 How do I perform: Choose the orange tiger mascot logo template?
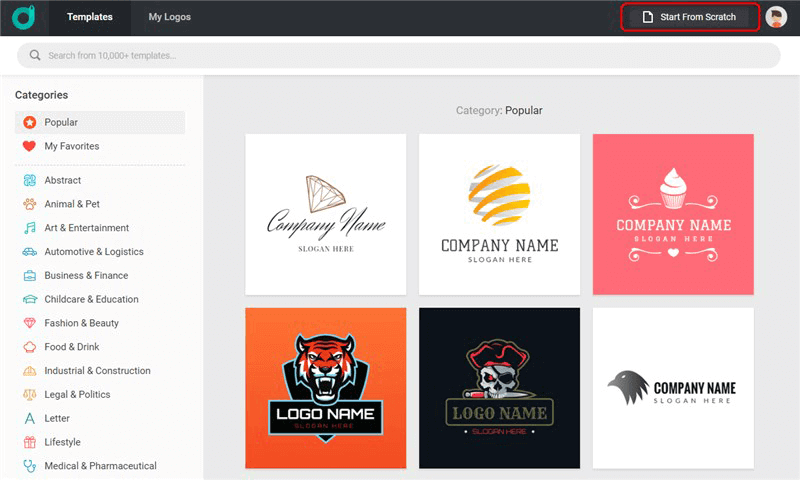click(x=326, y=388)
